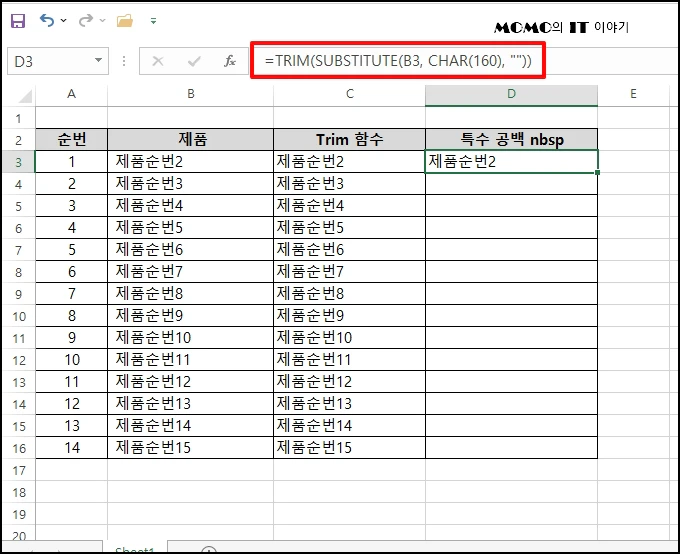Select cell C11 containing 제품순번10
This screenshot has width=680, height=554.
350,338
